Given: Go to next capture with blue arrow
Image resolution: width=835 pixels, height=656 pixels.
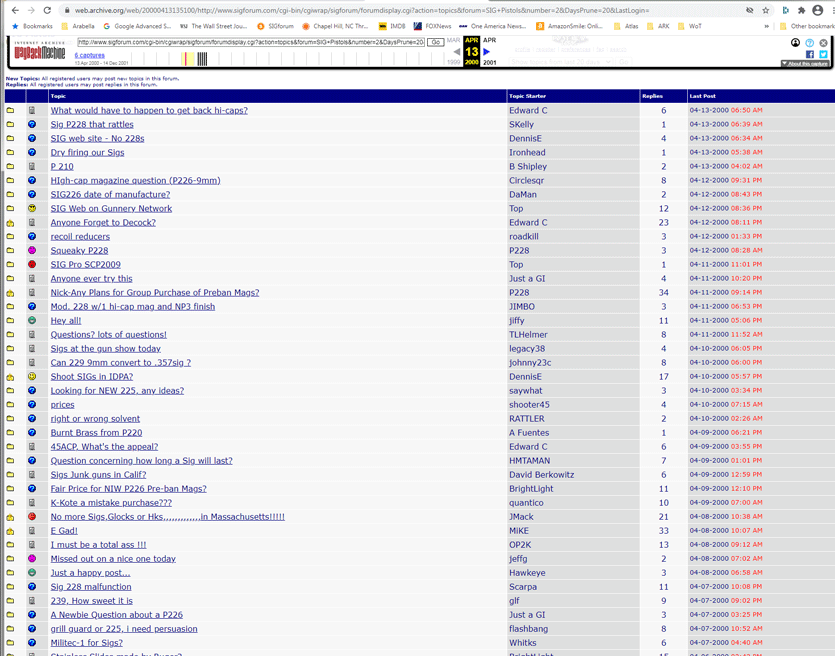Looking at the screenshot, I should coord(486,52).
